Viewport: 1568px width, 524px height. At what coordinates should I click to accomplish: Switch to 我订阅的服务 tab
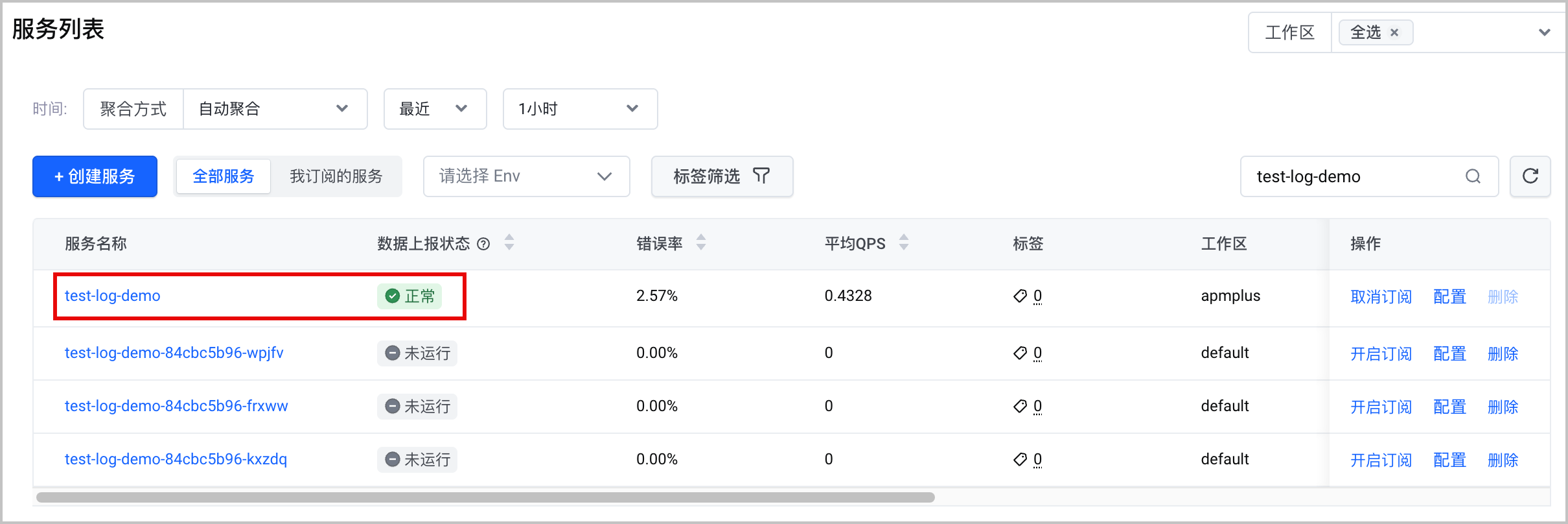click(336, 176)
